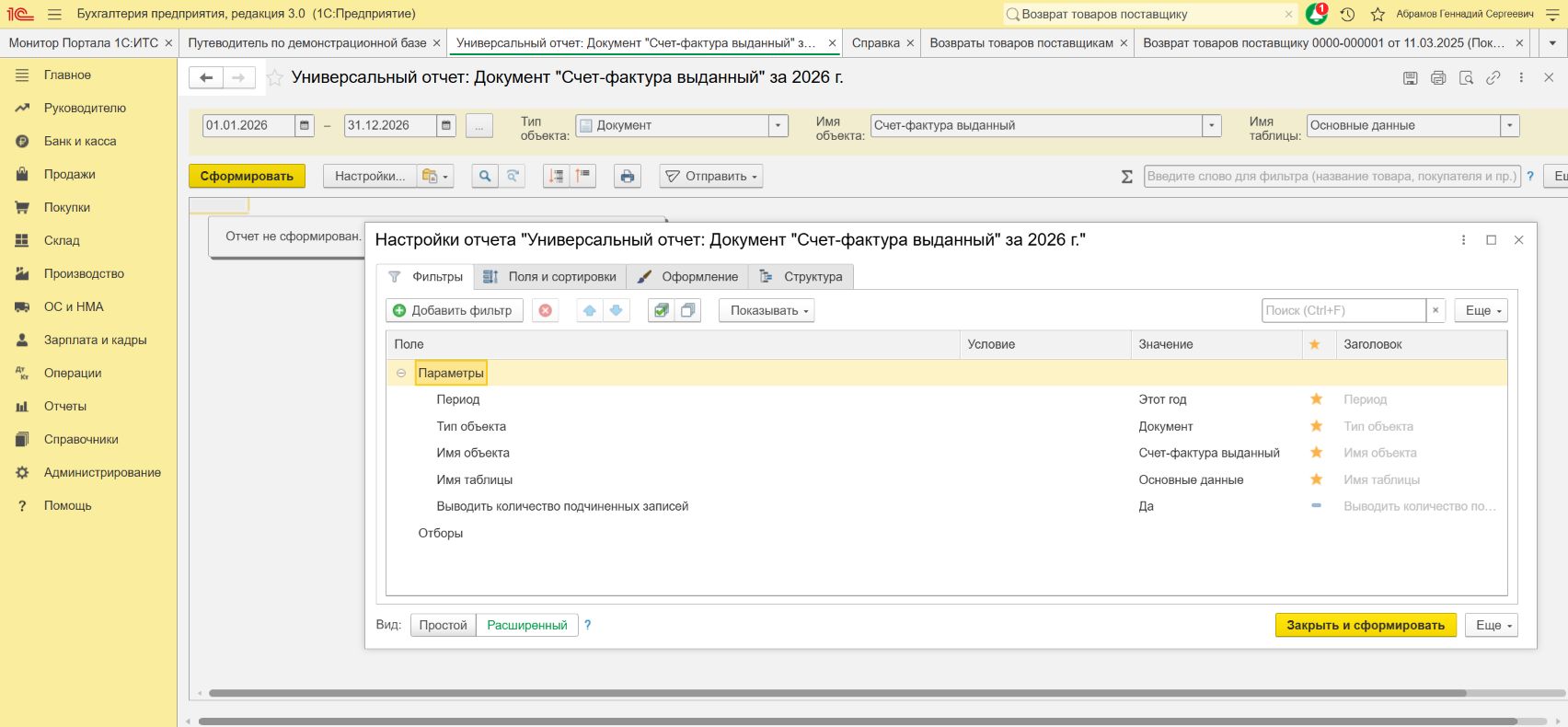Delete filter with red cross icon
The width and height of the screenshot is (1568, 727).
pos(546,311)
